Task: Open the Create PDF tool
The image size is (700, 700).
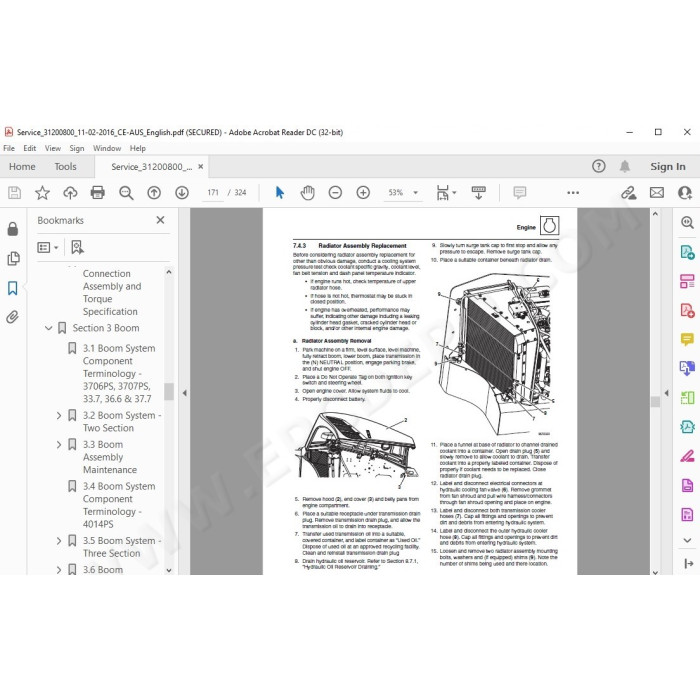Action: pyautogui.click(x=687, y=310)
